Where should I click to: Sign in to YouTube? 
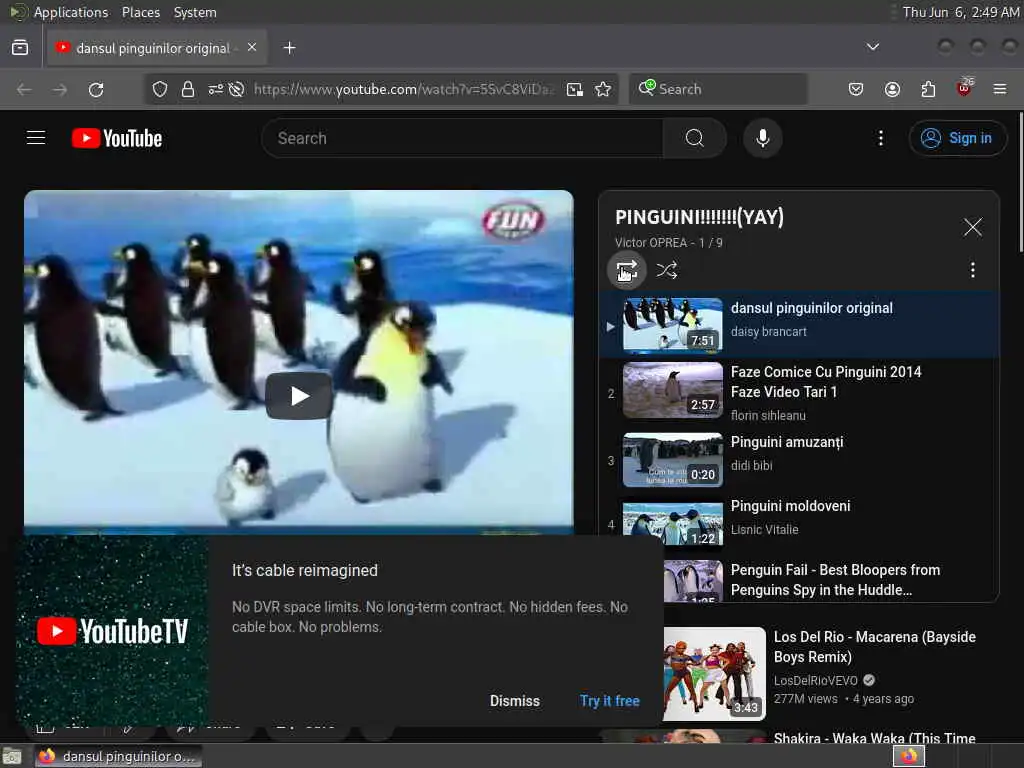click(957, 138)
